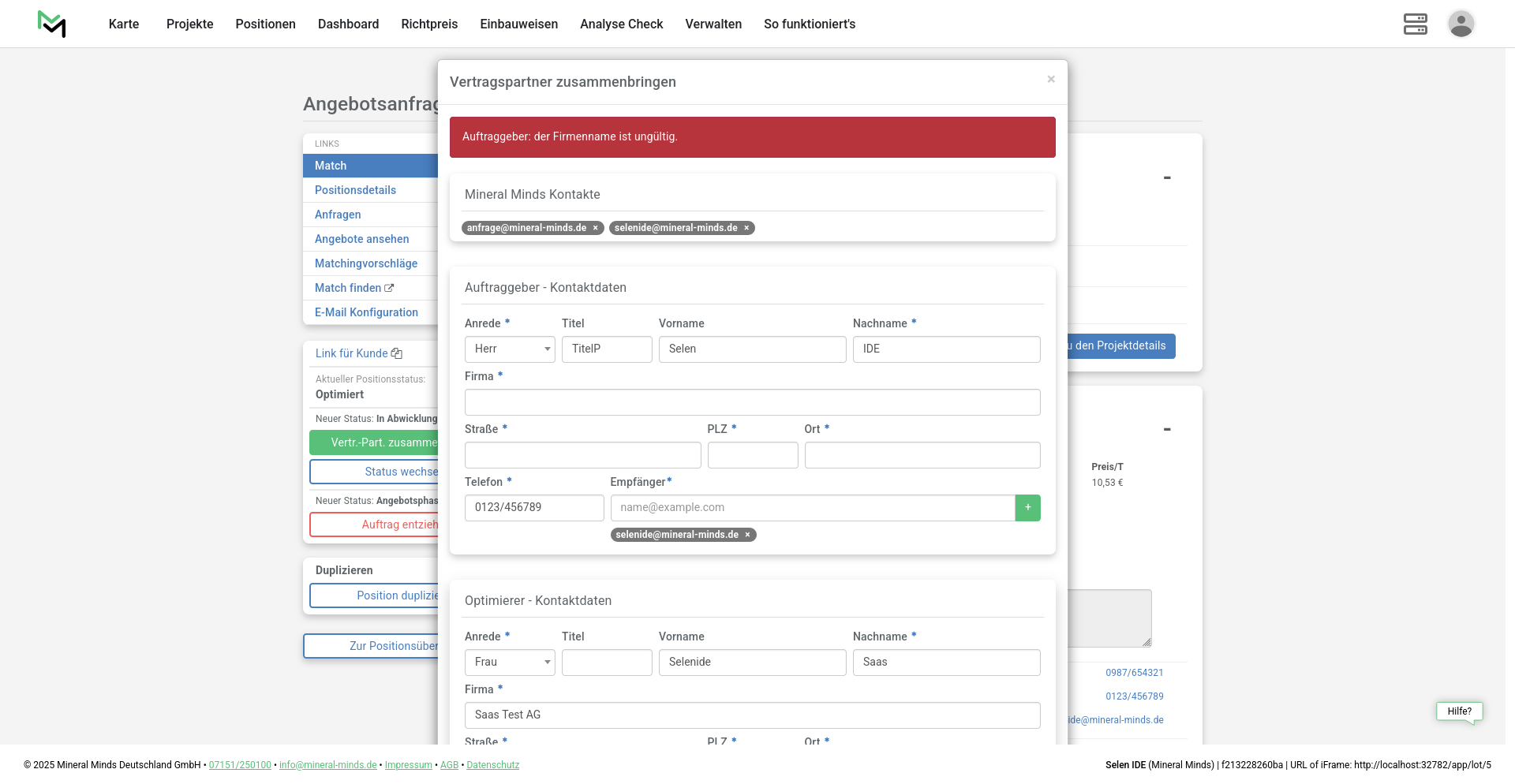Remove selenide@mineral-minds.de from Mineral Minds Kontakte
Viewport: 1515px width, 784px height.
tap(746, 228)
